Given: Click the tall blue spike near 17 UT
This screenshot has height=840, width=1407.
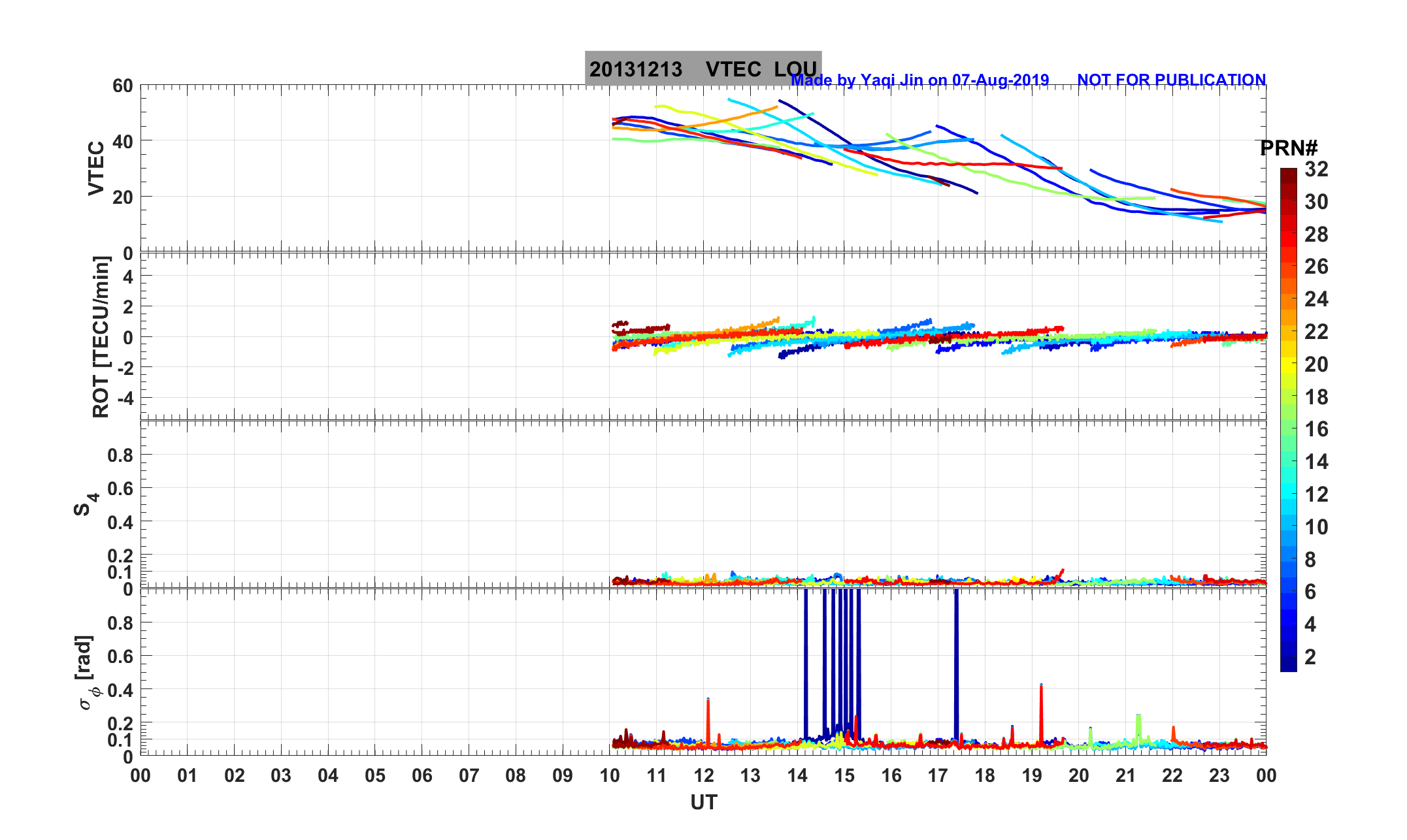Looking at the screenshot, I should (x=956, y=660).
